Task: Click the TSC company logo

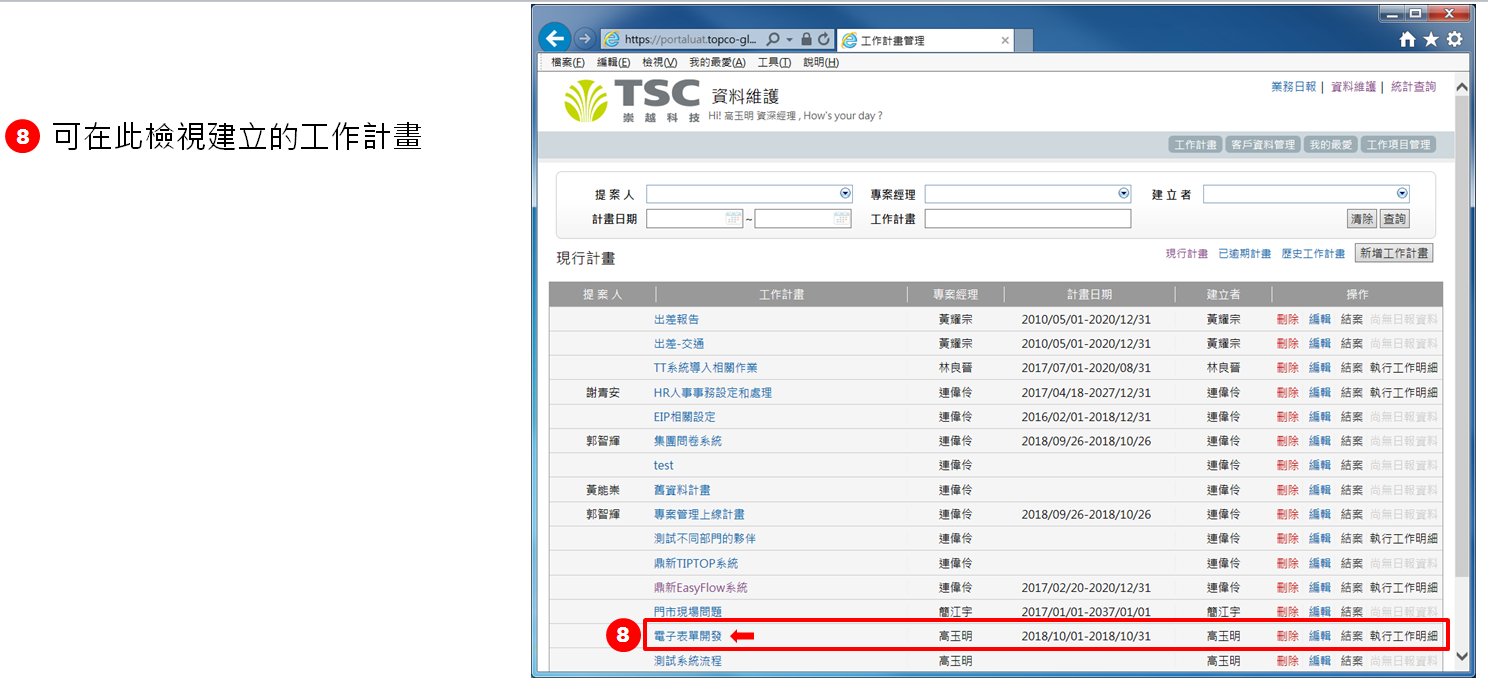Action: pos(632,101)
